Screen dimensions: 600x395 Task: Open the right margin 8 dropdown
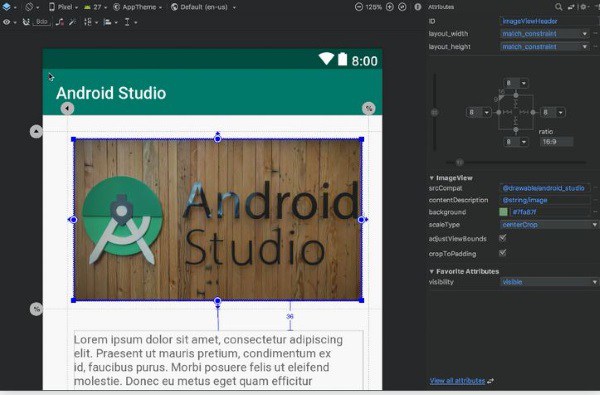pos(553,112)
